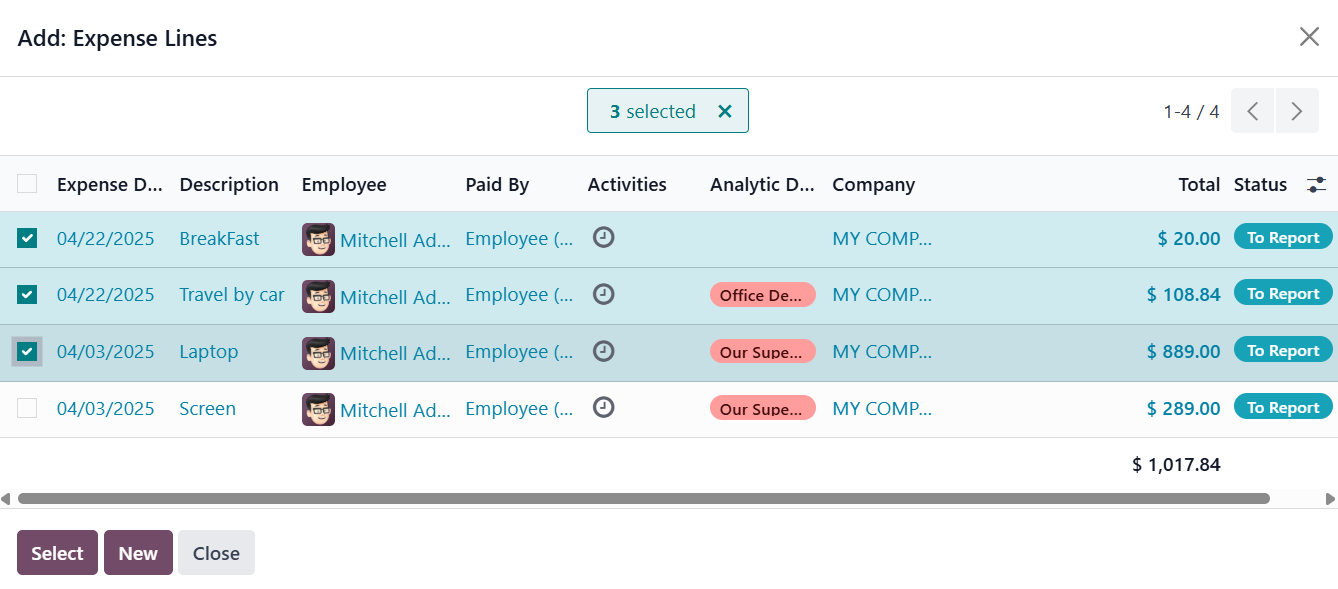Sort by the Description column header
Screen dimensions: 1338x589
coord(229,184)
